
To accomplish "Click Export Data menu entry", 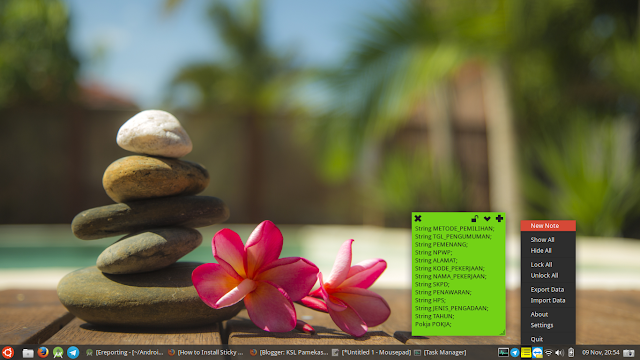I will pos(548,289).
